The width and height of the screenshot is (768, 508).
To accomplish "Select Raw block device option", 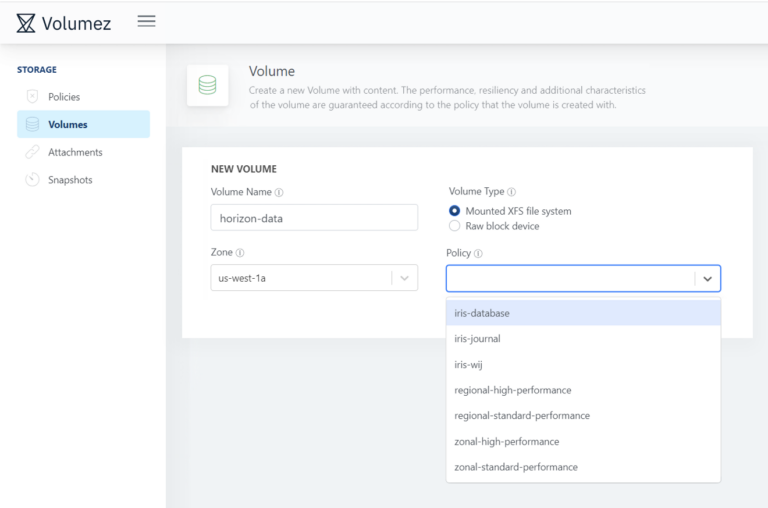I will (455, 226).
